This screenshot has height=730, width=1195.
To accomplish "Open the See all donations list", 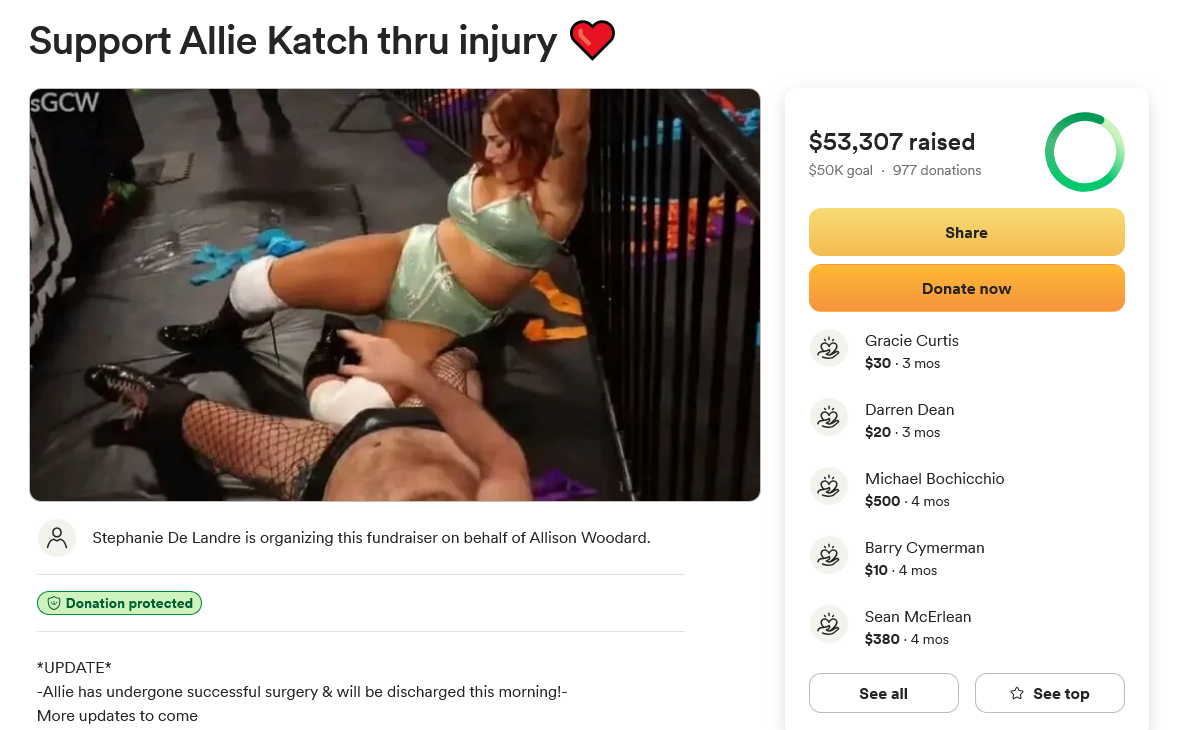I will coord(883,693).
